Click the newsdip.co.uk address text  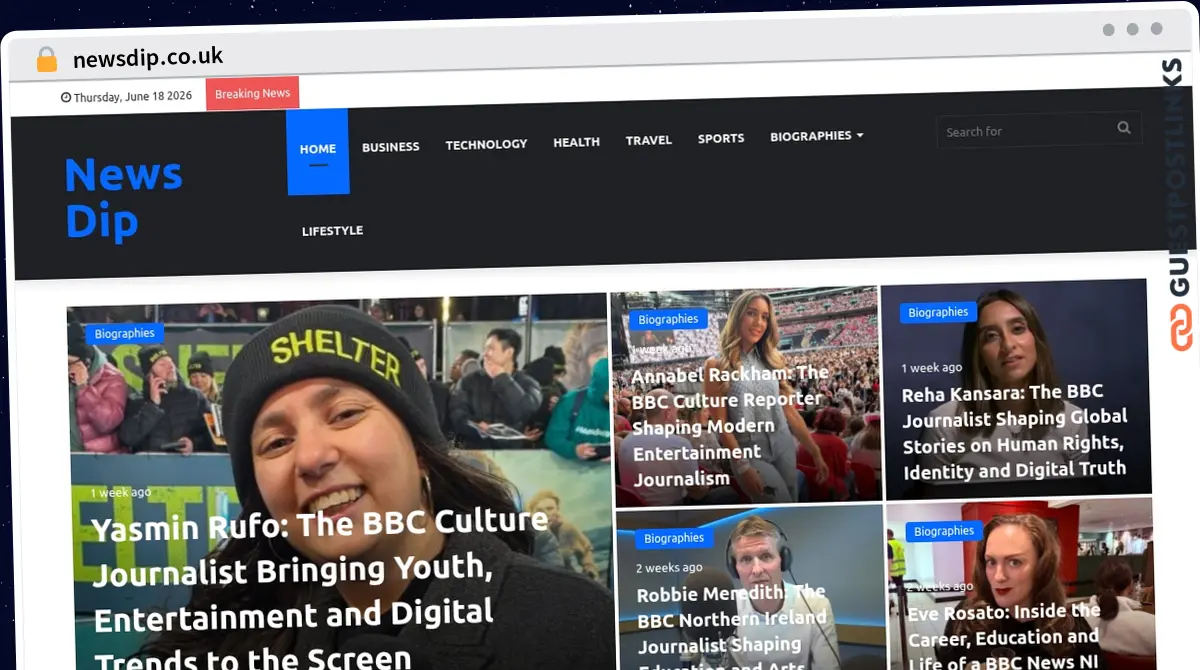pyautogui.click(x=148, y=58)
